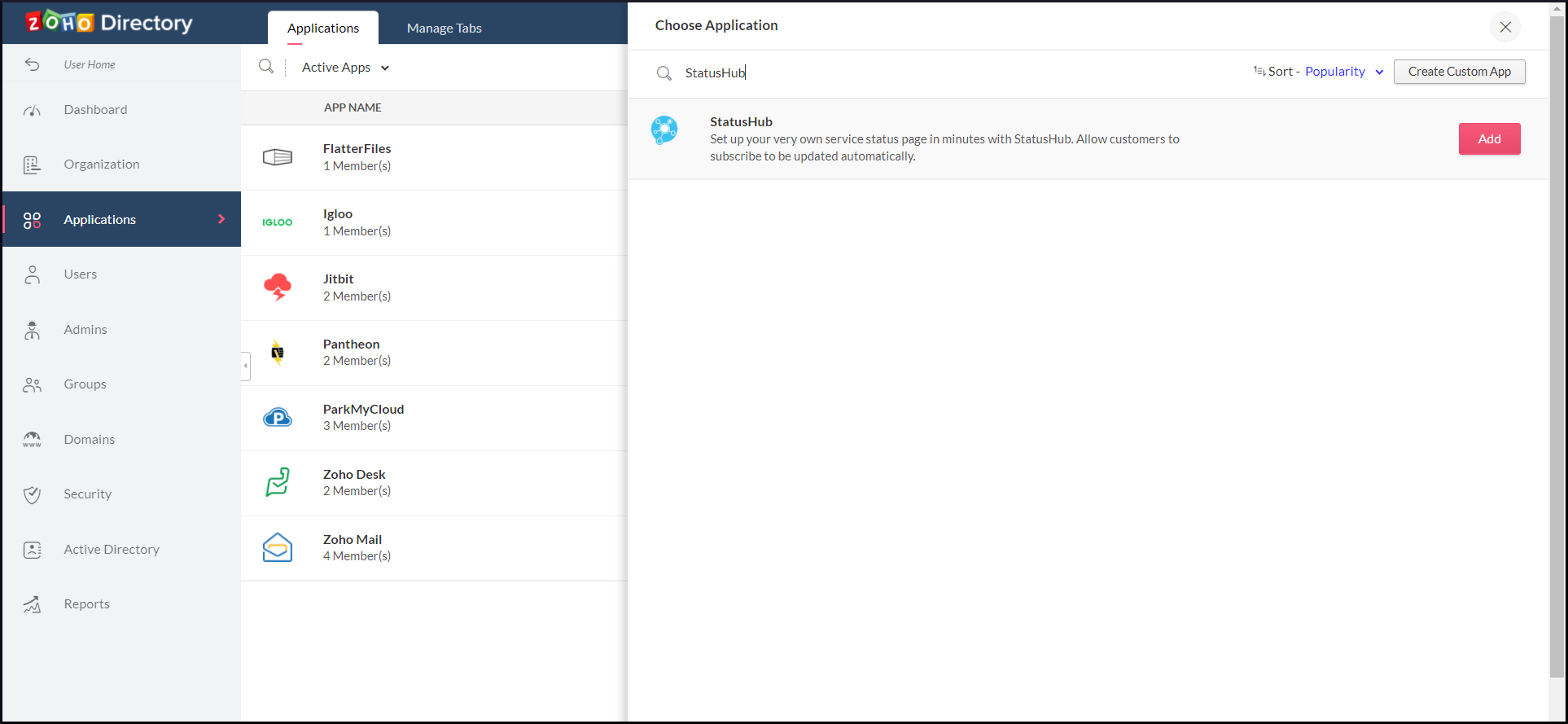Click the search icon beside Active Apps
The image size is (1568, 724).
[266, 67]
